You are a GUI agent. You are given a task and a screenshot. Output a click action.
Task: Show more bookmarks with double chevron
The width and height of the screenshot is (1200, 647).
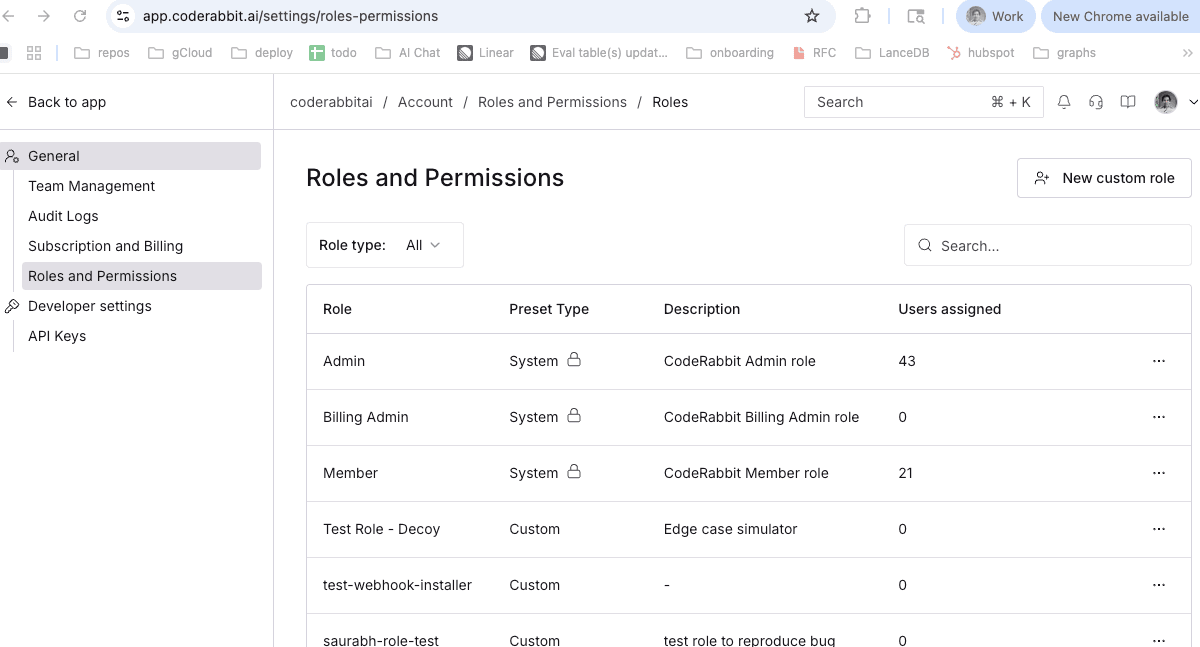pos(1188,53)
